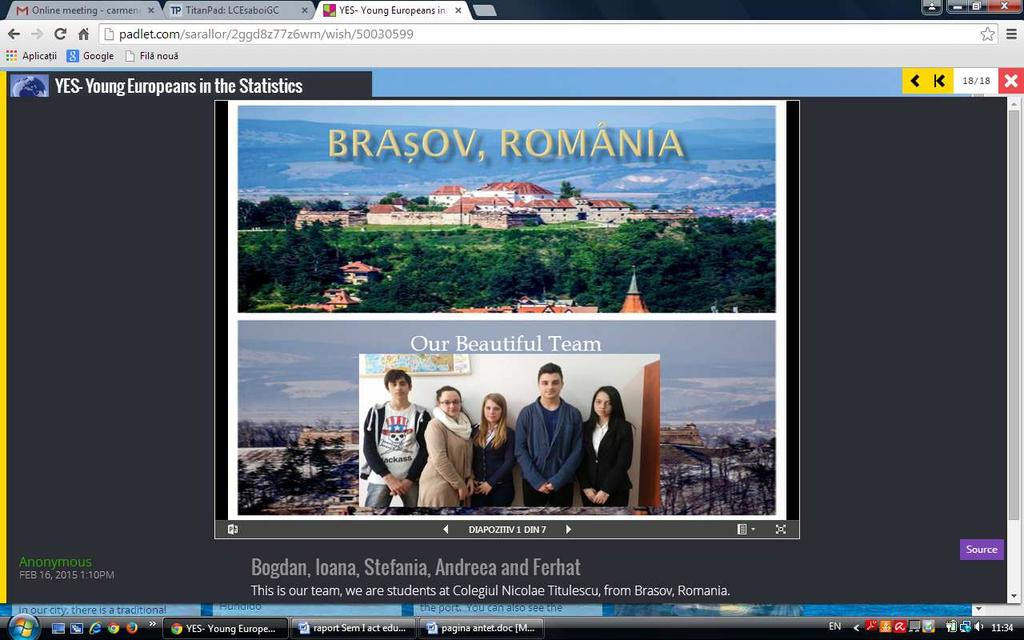This screenshot has width=1024, height=640.
Task: Launch Internet Explorer from quick launch
Action: 95,628
